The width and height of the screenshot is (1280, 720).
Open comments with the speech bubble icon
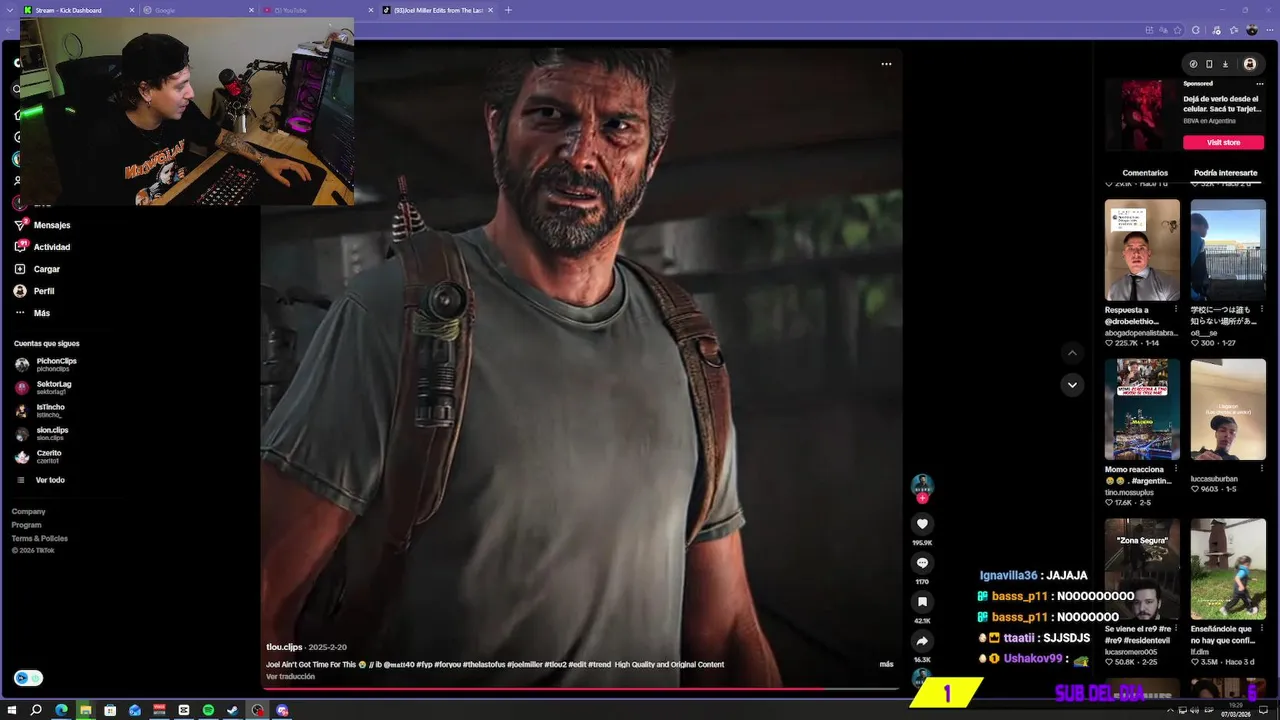[922, 563]
